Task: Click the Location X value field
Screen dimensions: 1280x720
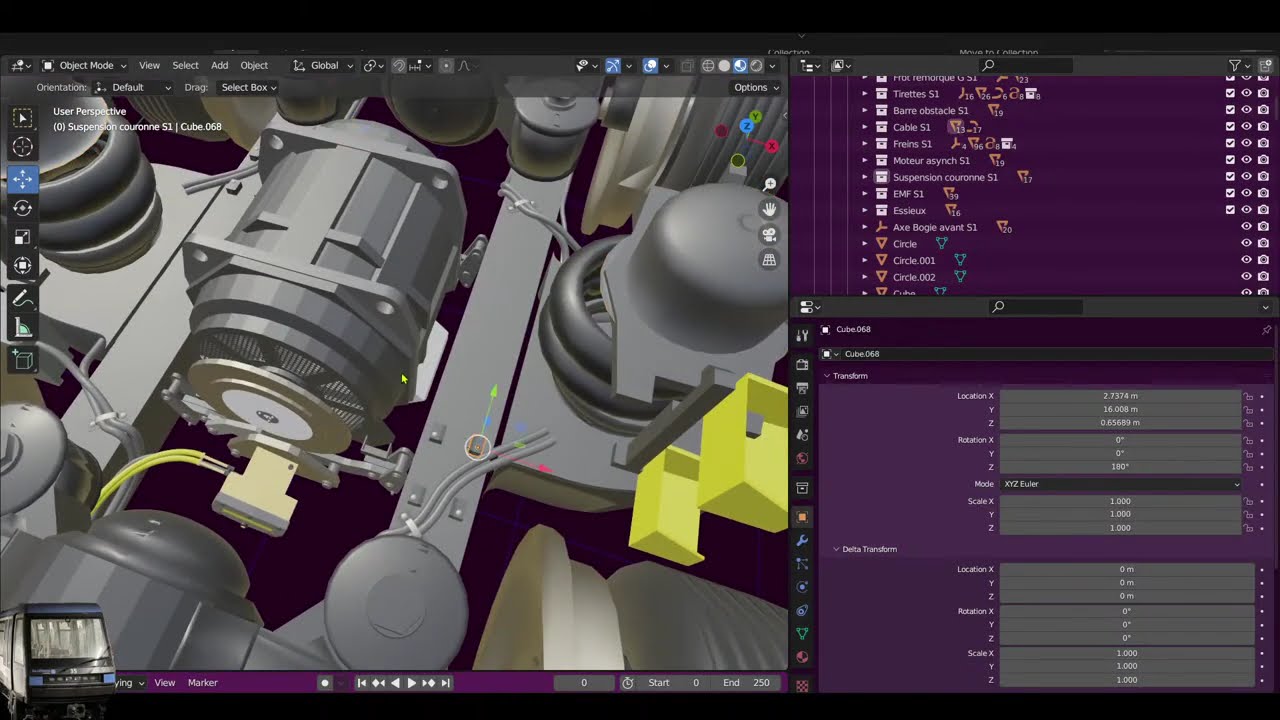Action: point(1120,396)
